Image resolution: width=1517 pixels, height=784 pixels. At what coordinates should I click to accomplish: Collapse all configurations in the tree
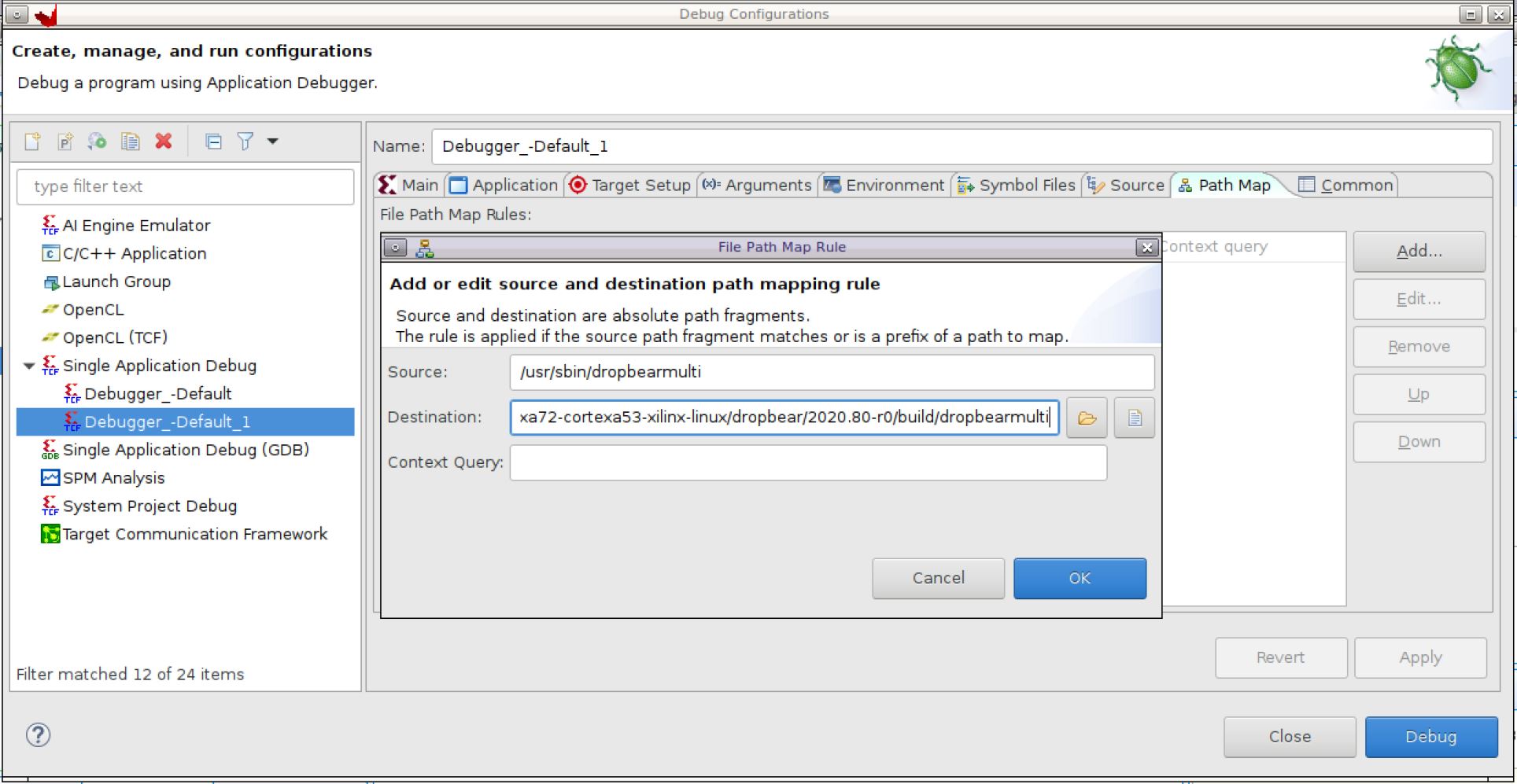pos(213,142)
